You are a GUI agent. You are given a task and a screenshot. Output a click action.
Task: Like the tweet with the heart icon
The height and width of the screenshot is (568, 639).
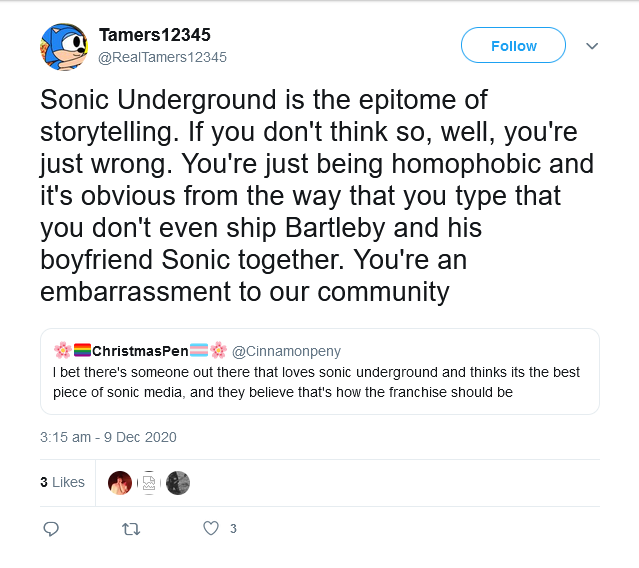[210, 528]
